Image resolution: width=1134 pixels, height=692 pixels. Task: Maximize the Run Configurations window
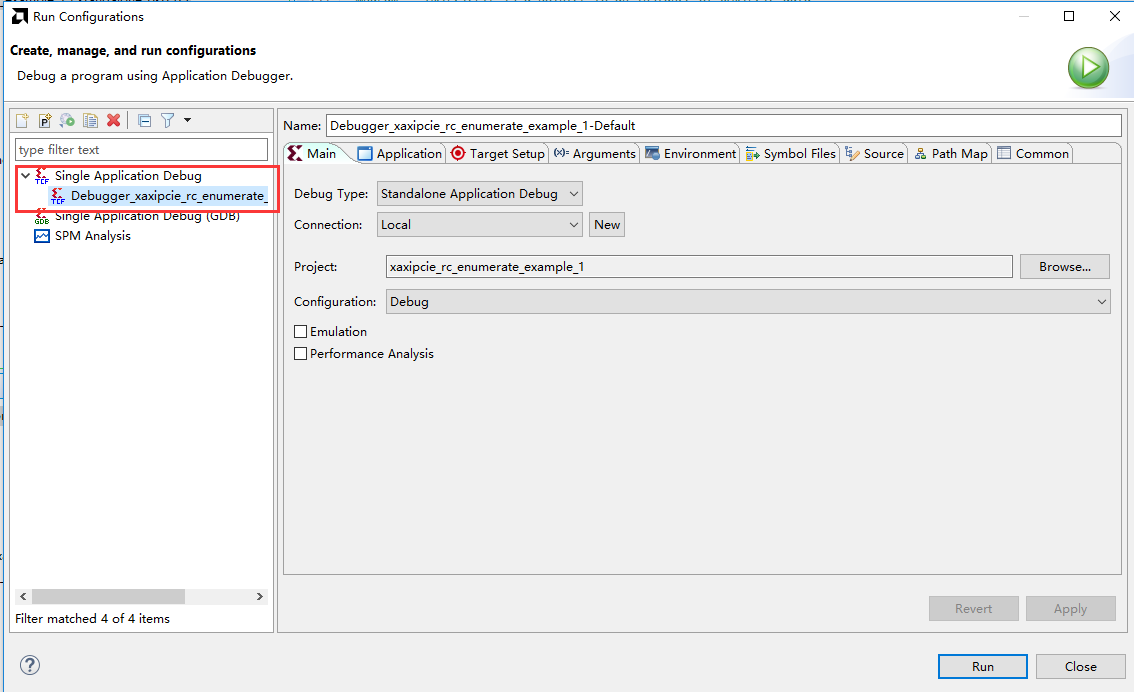tap(1069, 16)
